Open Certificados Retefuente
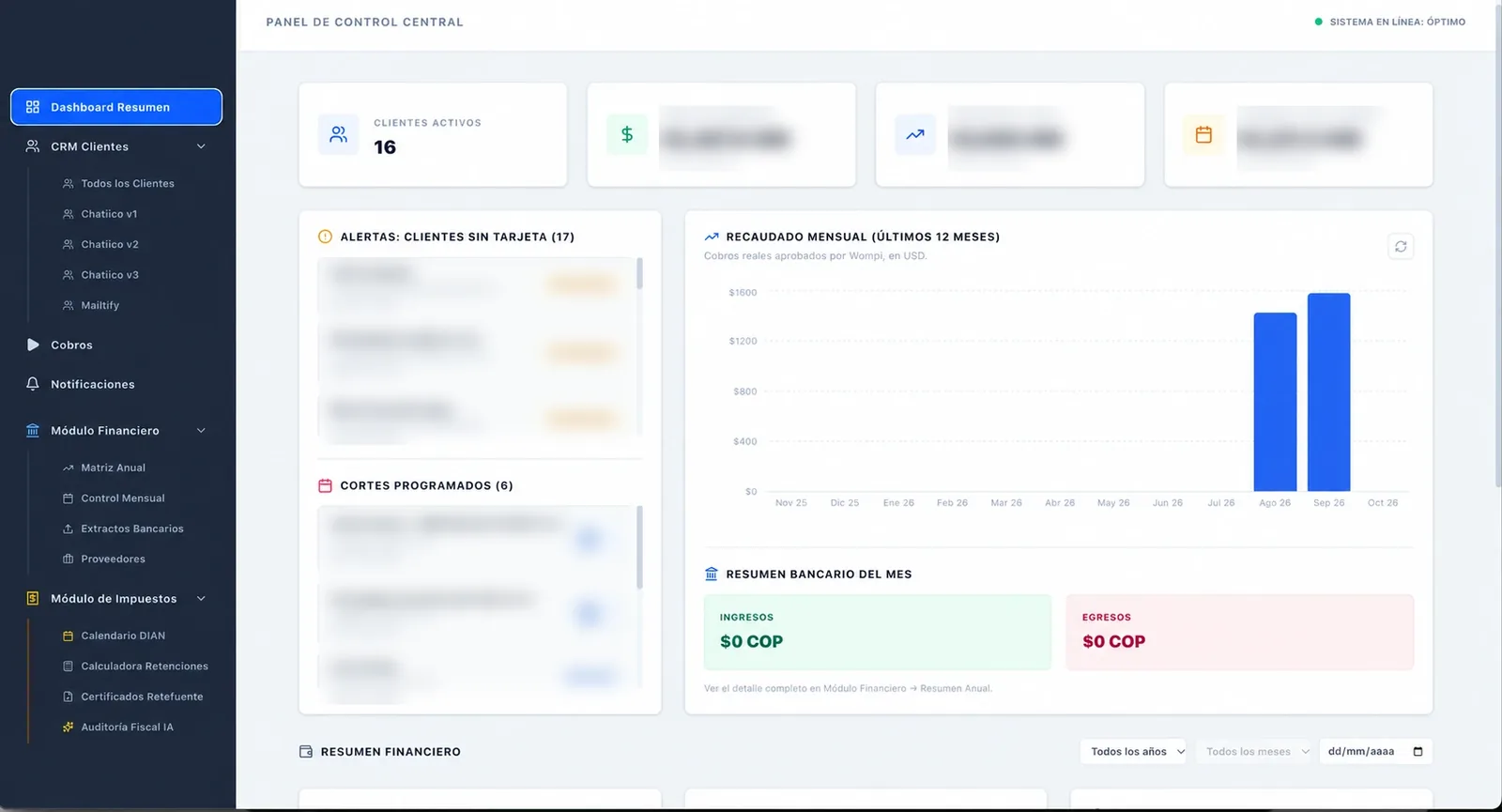 [x=142, y=697]
